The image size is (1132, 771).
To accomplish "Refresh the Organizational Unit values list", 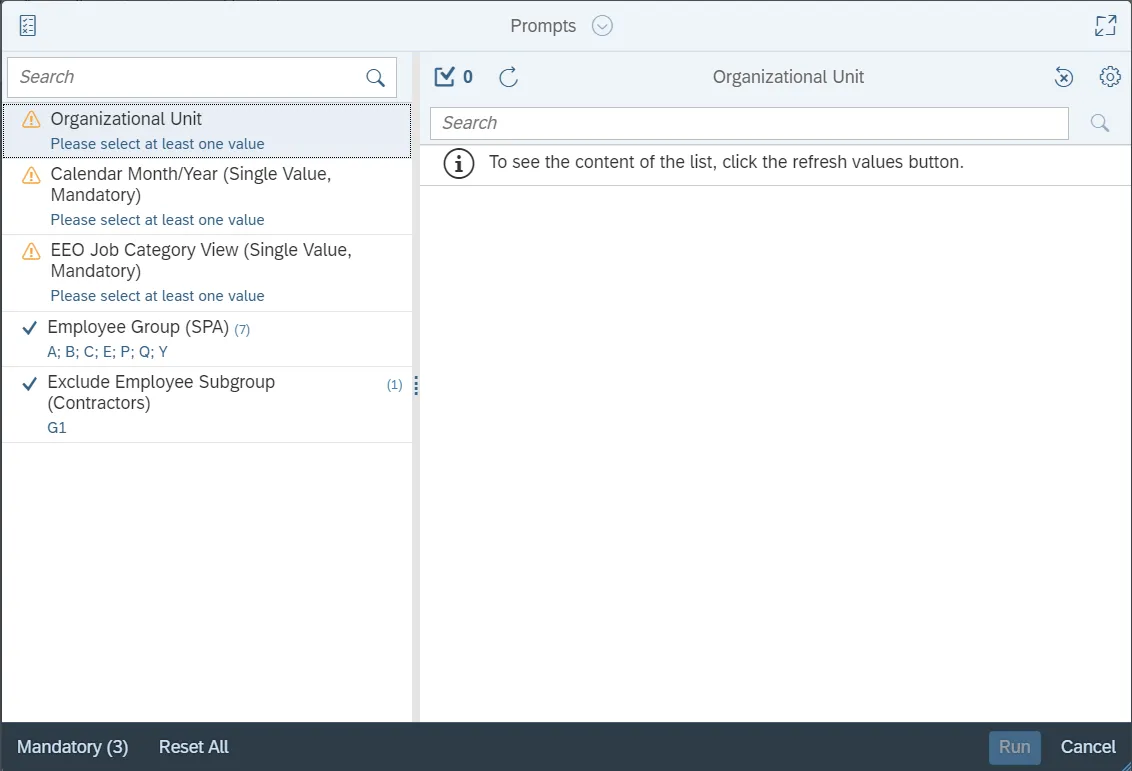I will pos(509,77).
